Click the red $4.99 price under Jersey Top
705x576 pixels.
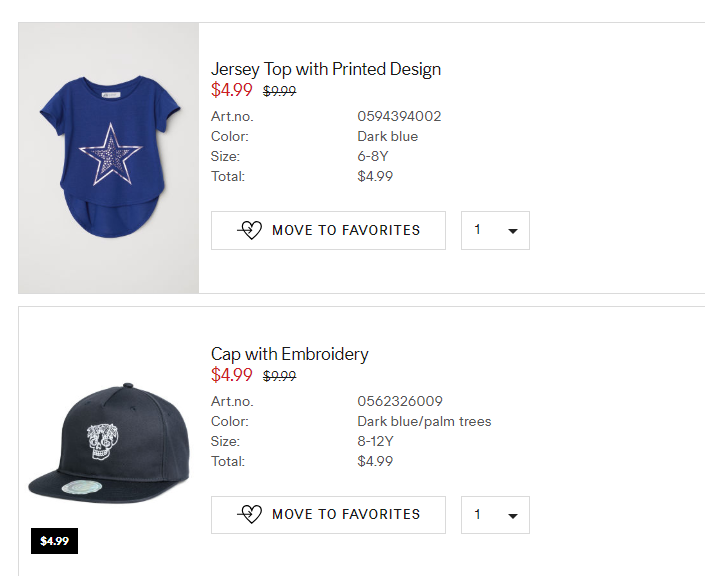[232, 90]
